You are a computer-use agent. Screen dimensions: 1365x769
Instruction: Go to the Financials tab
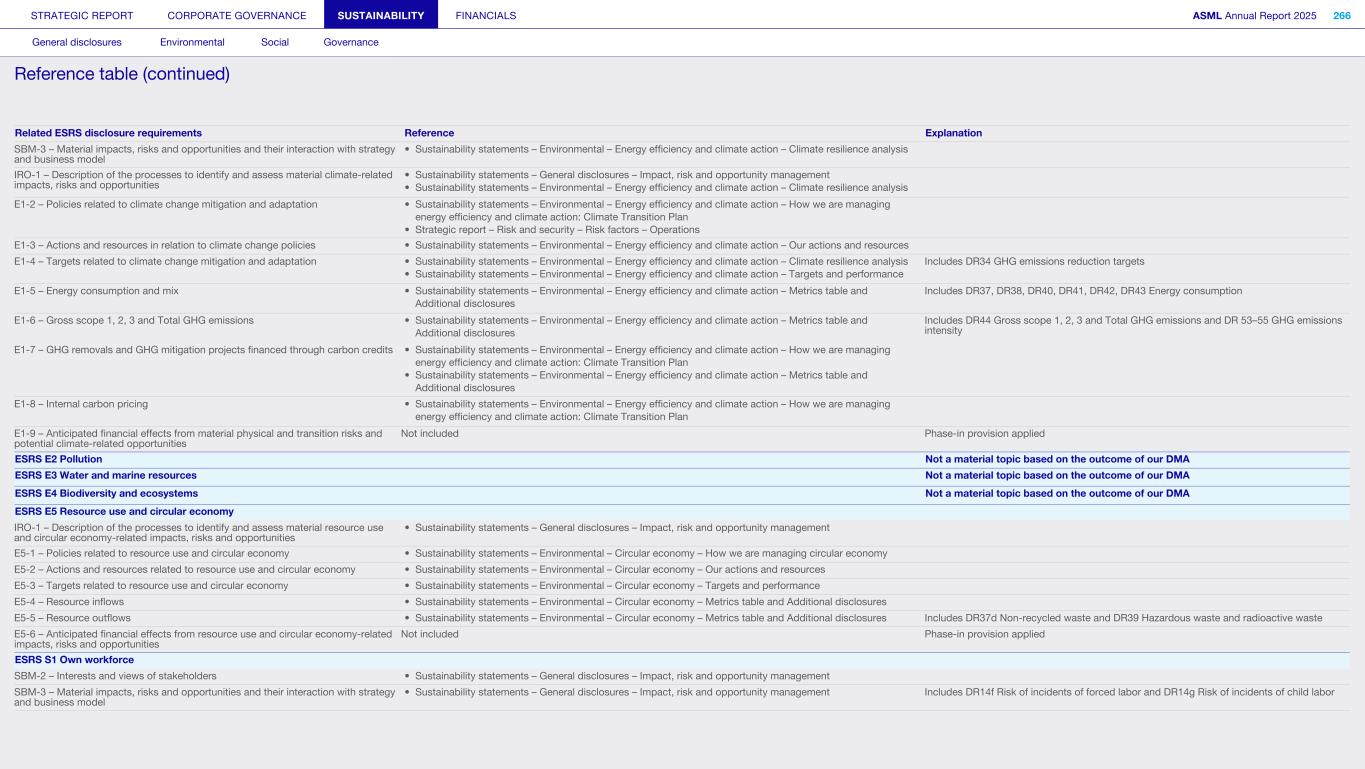[x=485, y=15]
